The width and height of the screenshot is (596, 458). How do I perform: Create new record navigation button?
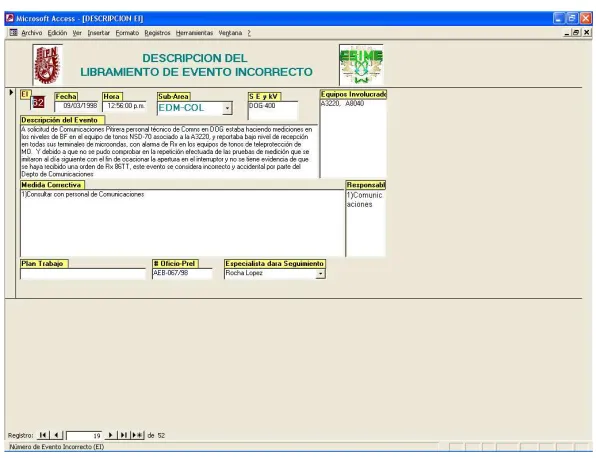(x=137, y=435)
